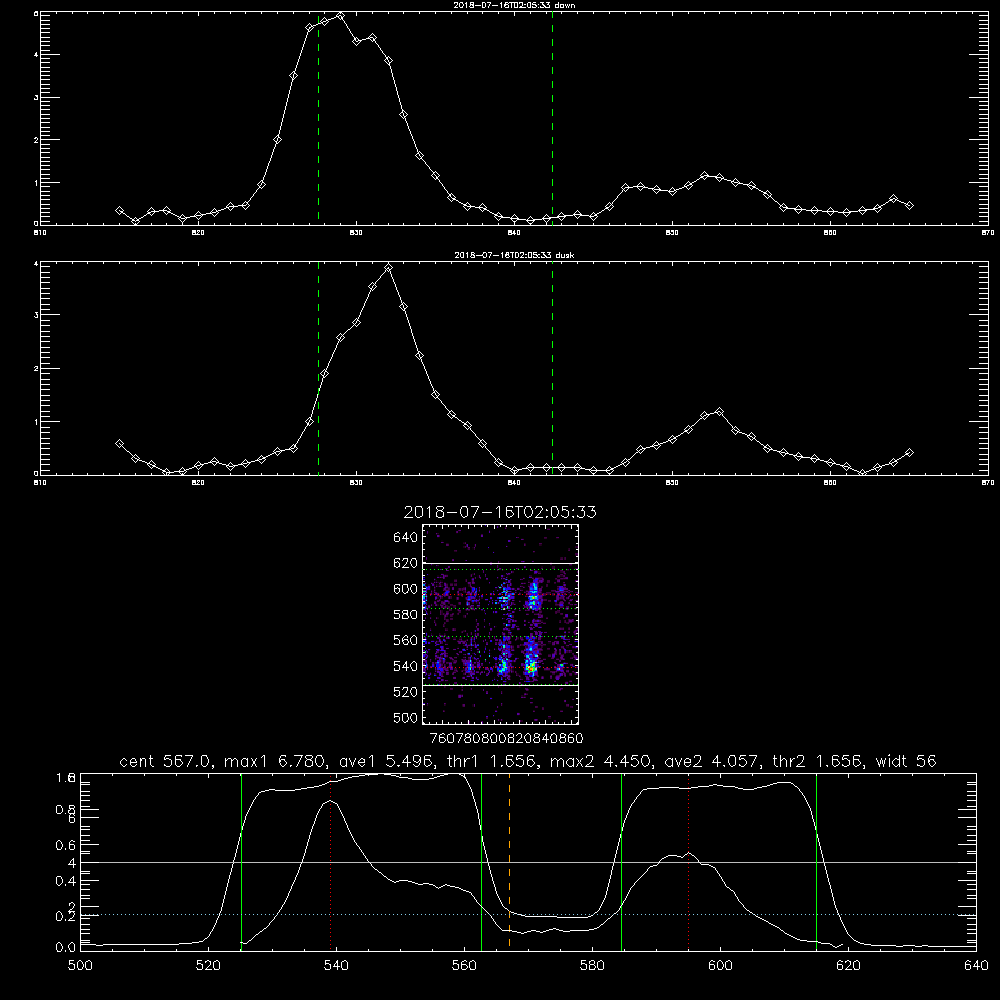This screenshot has height=1000, width=1000.
Task: Select the 'max1 6.780' value in the stats line
Action: 272,761
